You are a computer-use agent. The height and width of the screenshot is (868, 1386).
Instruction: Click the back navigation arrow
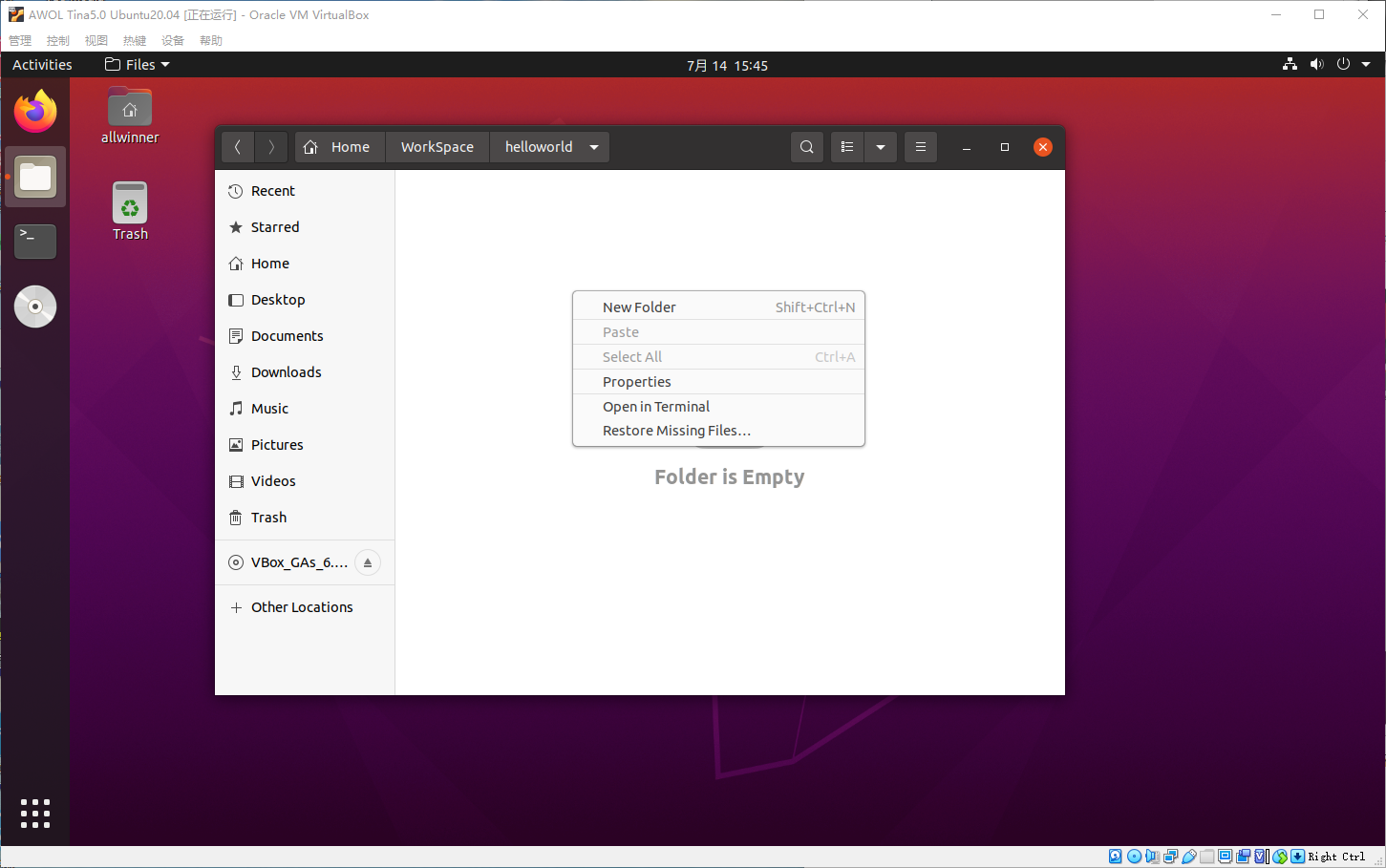point(238,146)
